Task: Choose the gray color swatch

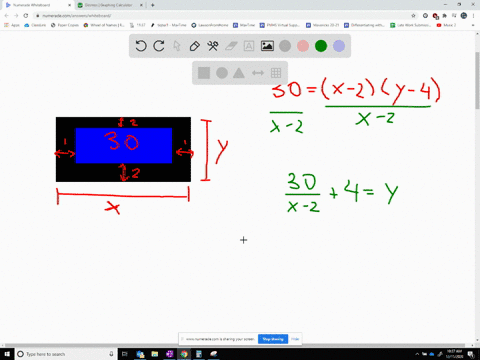Action: pyautogui.click(x=285, y=46)
